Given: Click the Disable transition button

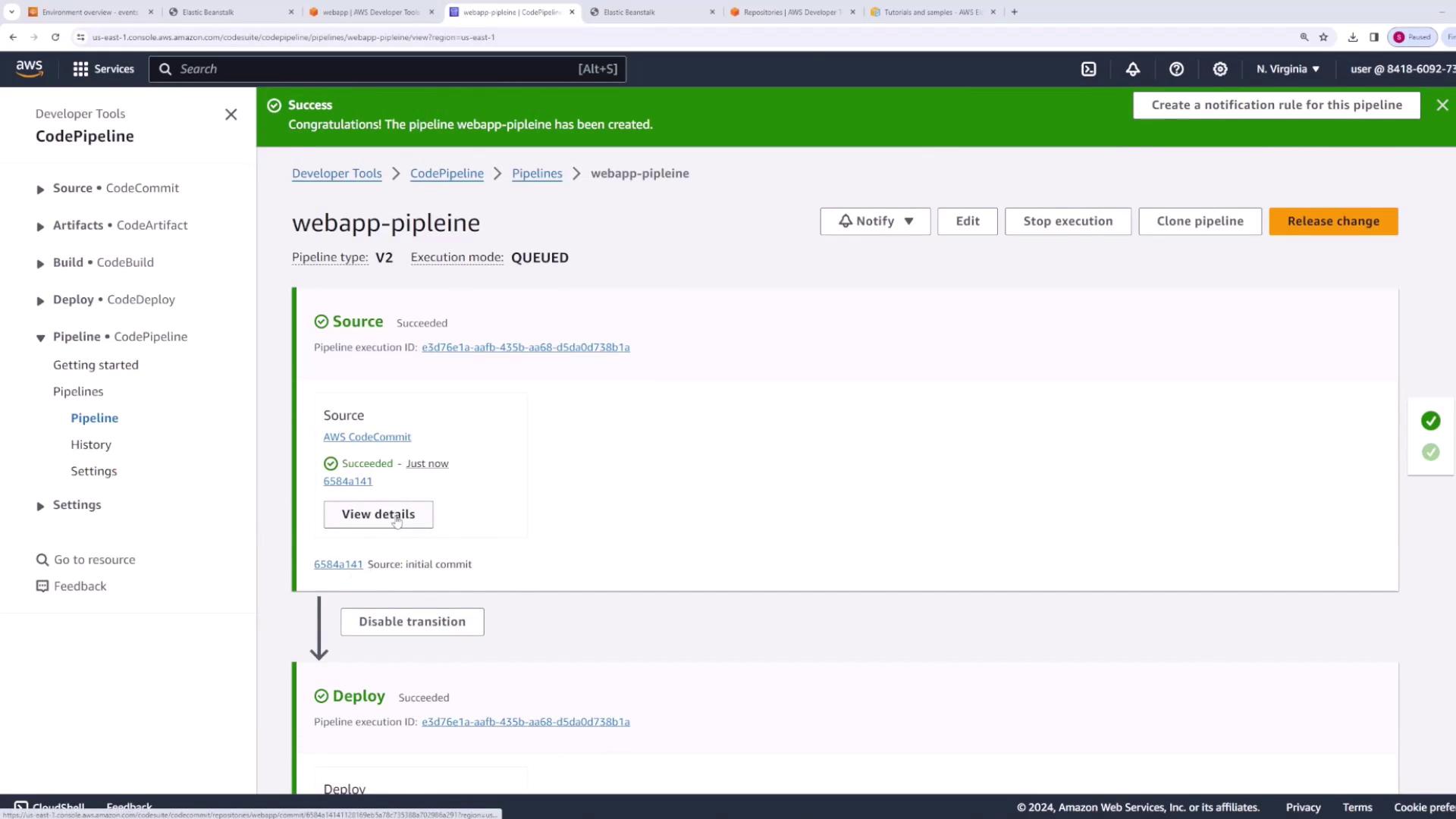Looking at the screenshot, I should [x=412, y=622].
